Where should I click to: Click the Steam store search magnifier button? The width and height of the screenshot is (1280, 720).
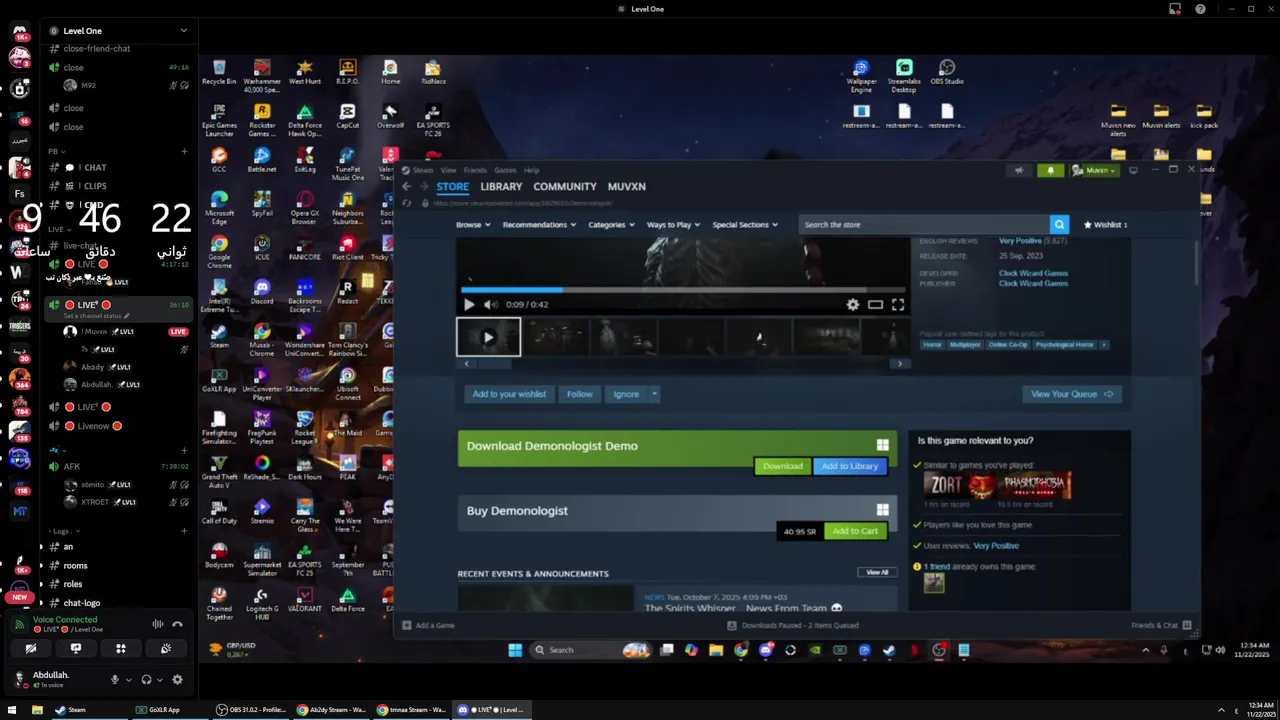(1059, 224)
